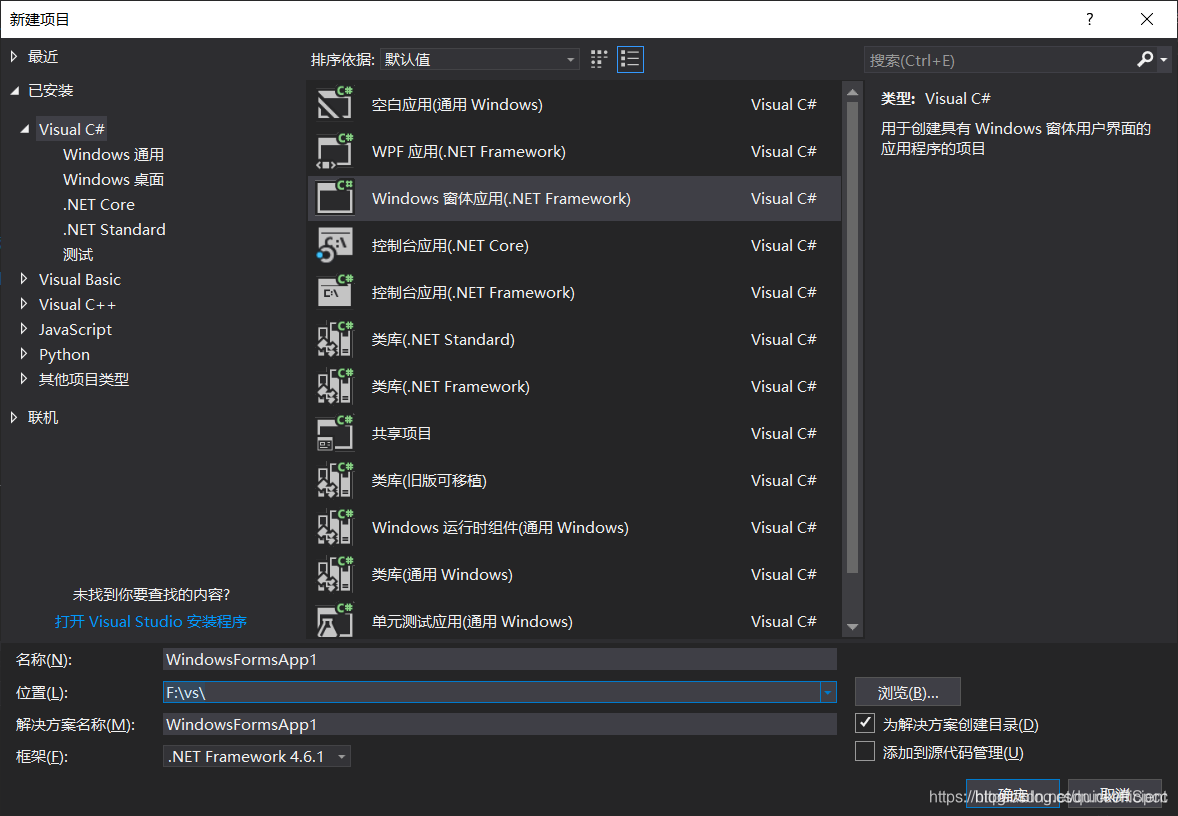
Task: Toggle 为解决方案创建目录 checkbox
Action: pyautogui.click(x=865, y=723)
